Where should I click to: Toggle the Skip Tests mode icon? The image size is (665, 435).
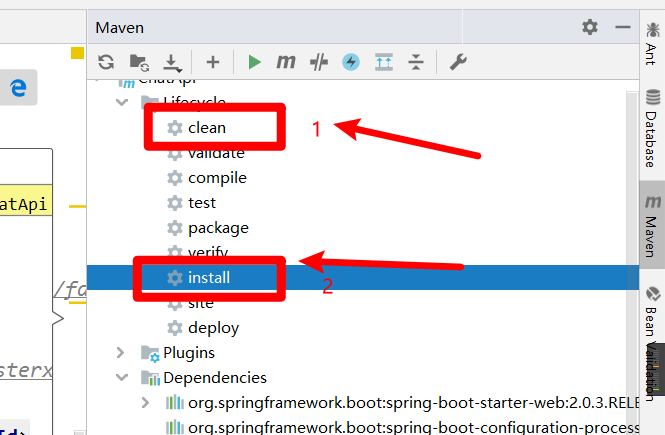click(319, 62)
